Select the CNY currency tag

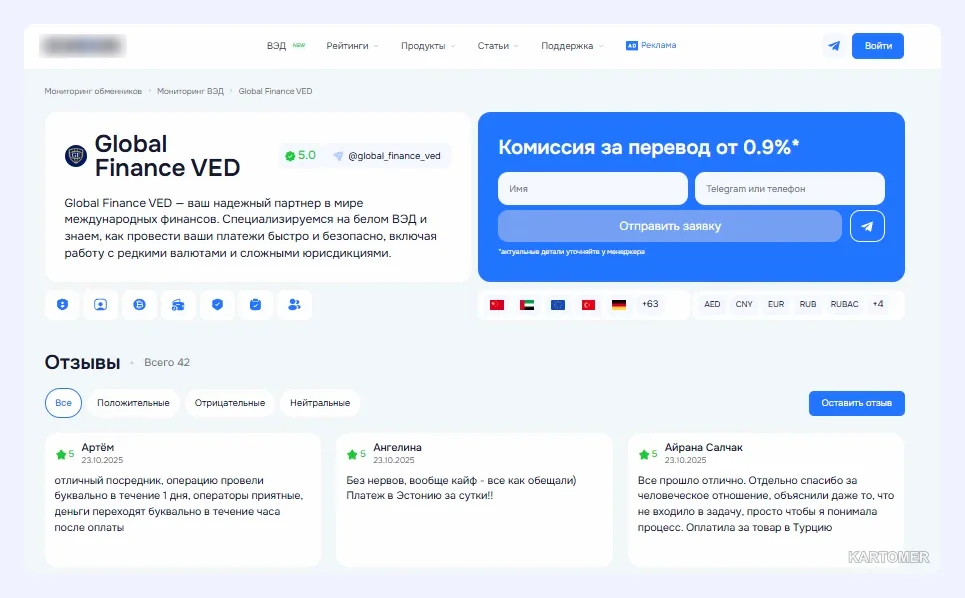744,304
